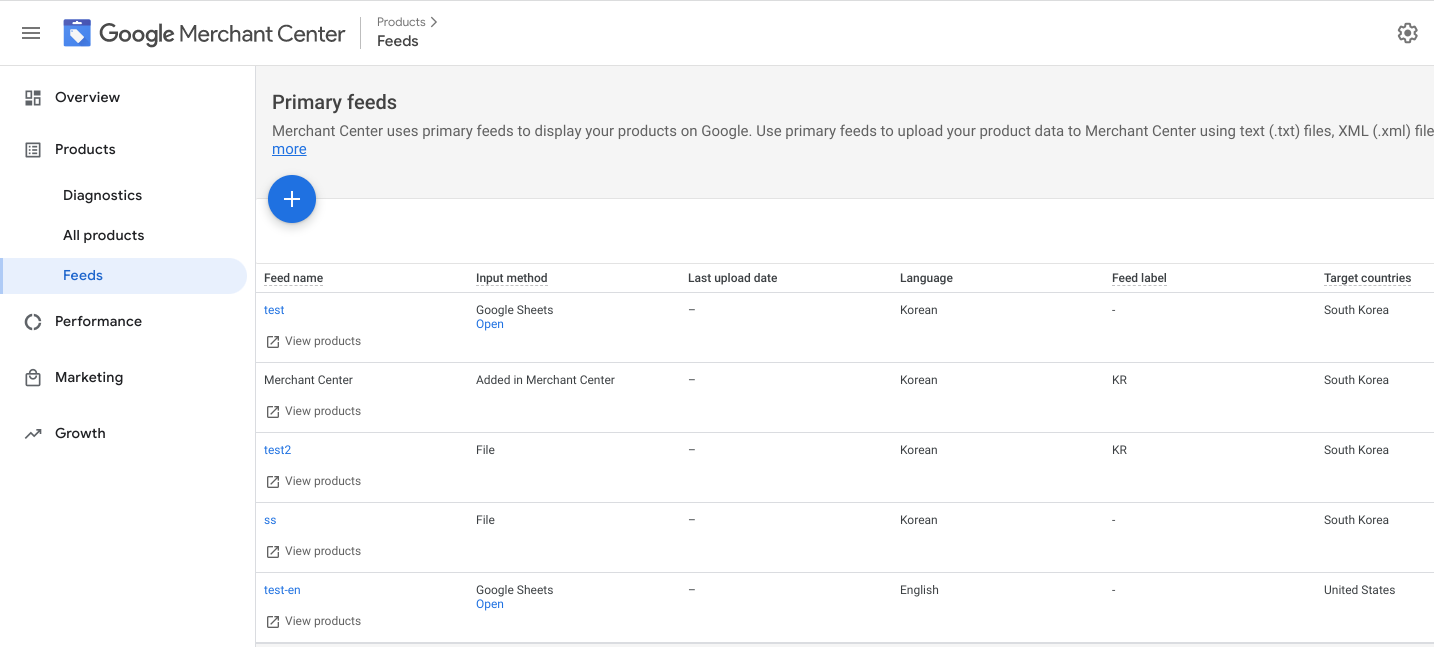Viewport: 1434px width, 647px height.
Task: Click the Overview dashboard icon
Action: tap(33, 98)
